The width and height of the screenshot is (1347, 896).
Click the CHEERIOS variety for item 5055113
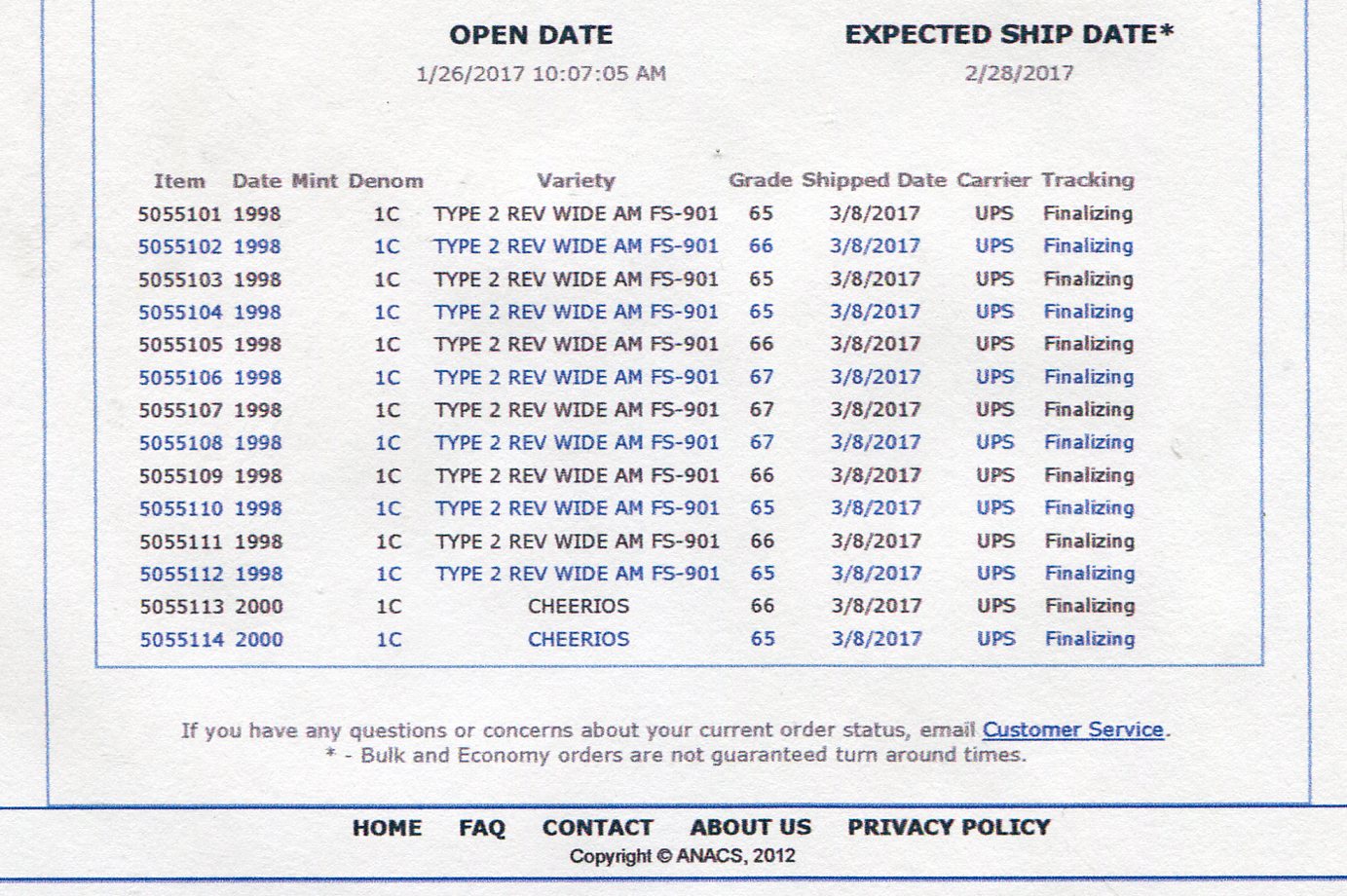tap(579, 607)
